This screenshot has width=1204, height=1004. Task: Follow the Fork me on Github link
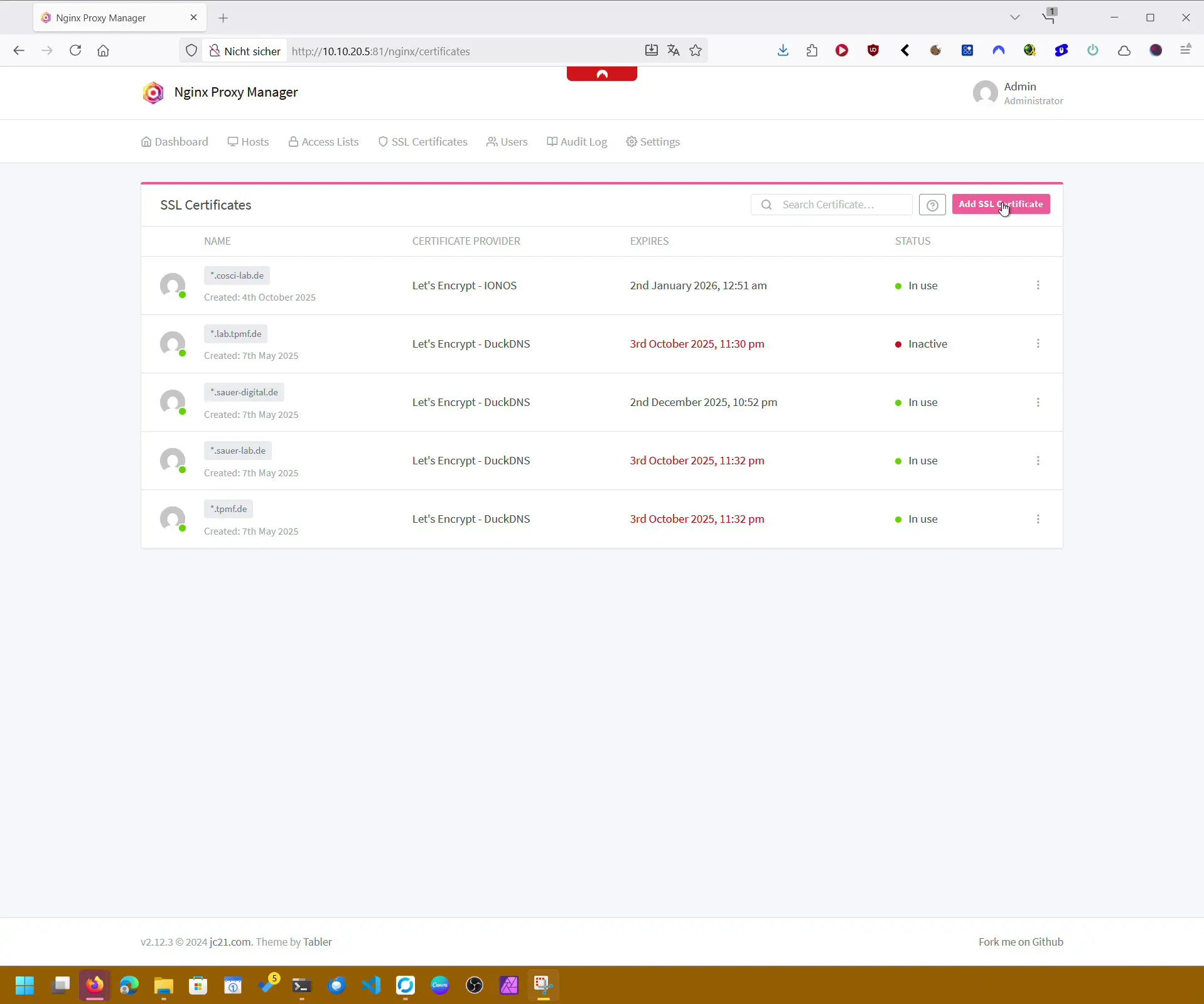pos(1020,942)
